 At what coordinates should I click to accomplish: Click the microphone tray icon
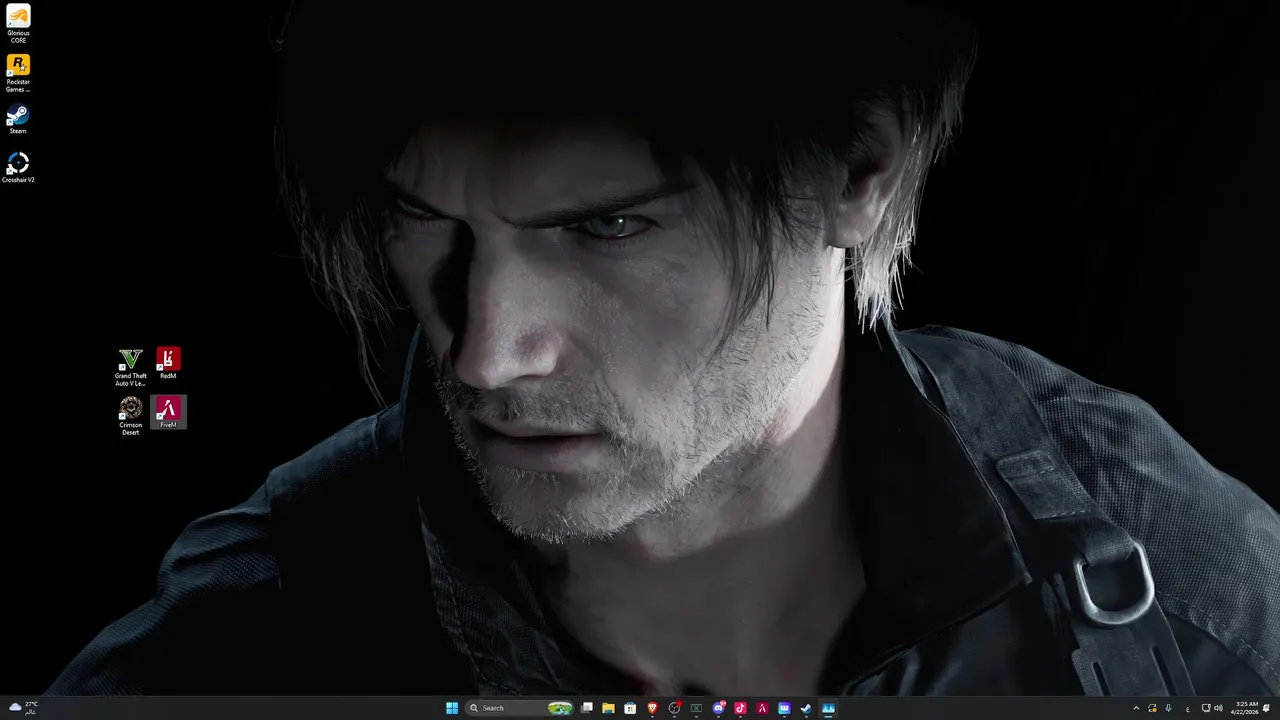(1168, 708)
